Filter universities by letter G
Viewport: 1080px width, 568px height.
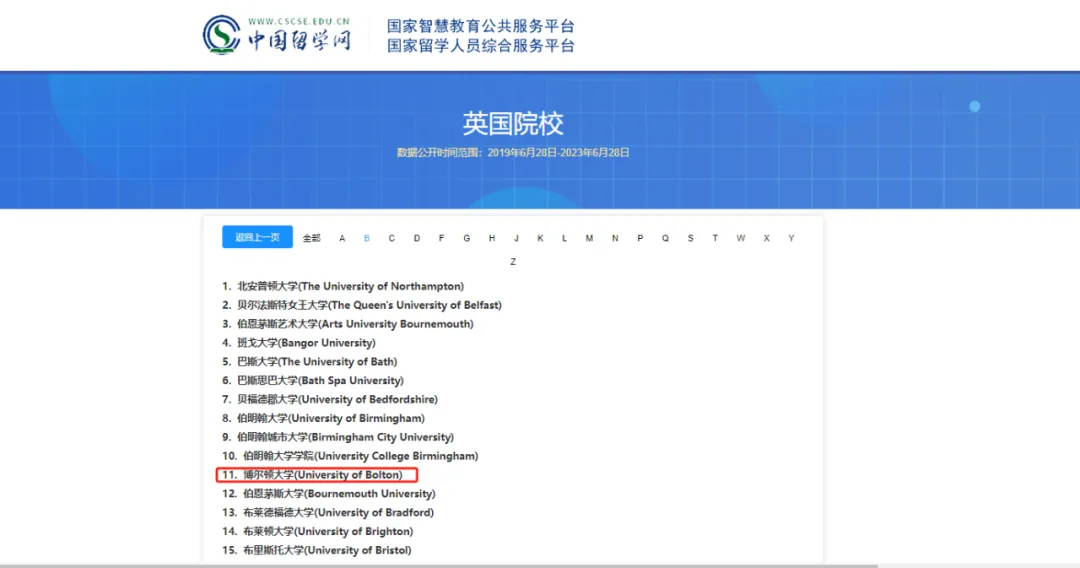[466, 238]
